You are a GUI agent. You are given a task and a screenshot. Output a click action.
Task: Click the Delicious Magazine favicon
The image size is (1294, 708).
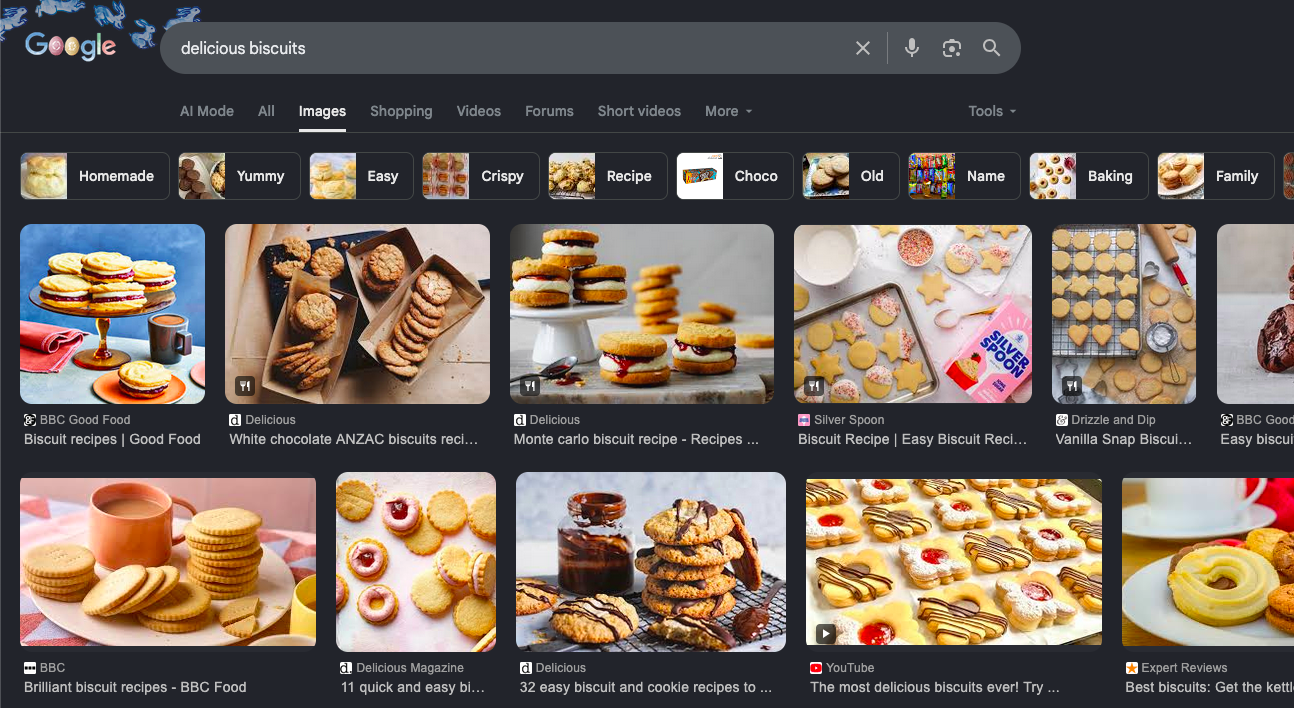(346, 668)
